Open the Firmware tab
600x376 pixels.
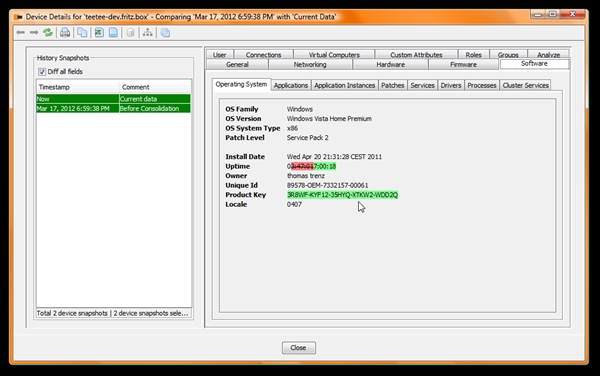(x=463, y=64)
